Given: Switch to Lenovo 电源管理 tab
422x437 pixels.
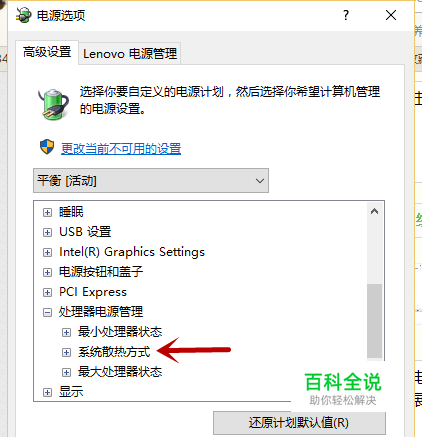Looking at the screenshot, I should tap(130, 53).
